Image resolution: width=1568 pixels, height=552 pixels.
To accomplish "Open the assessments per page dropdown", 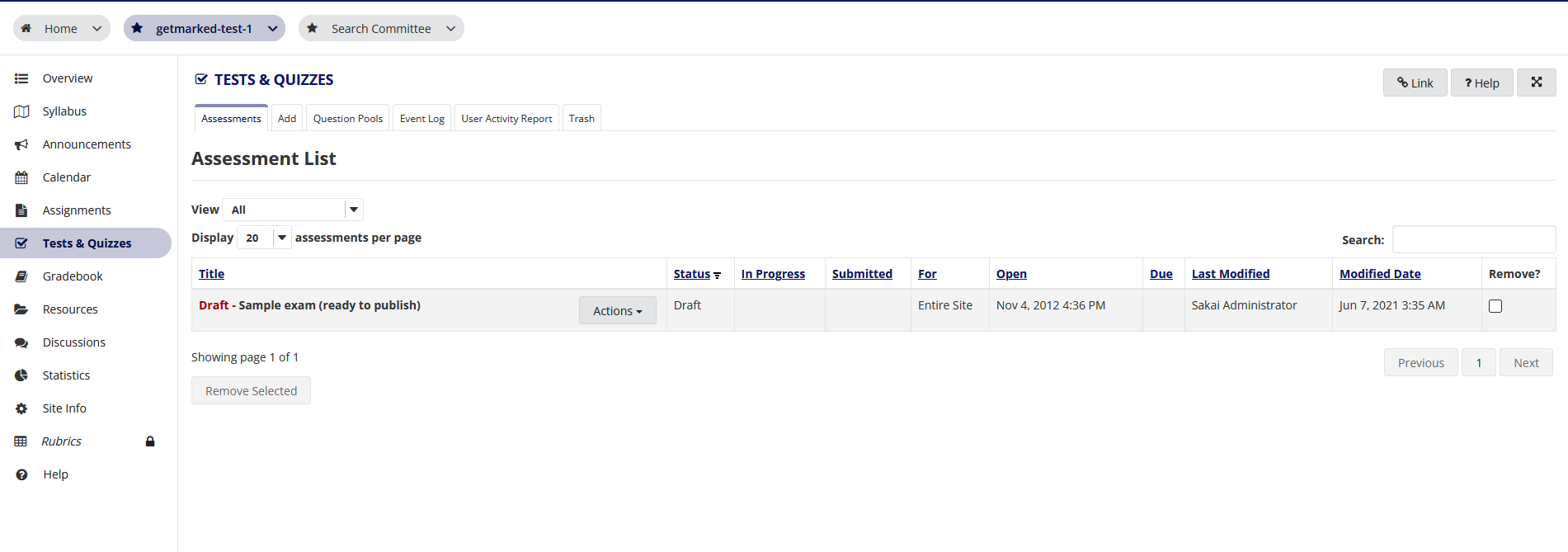I will [264, 238].
